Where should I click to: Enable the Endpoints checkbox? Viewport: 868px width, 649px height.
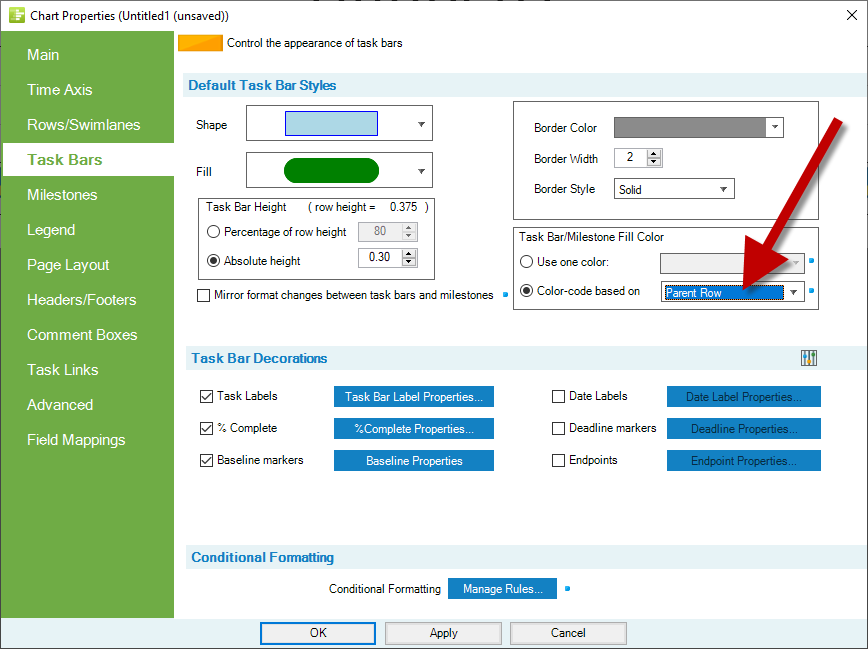(x=559, y=461)
